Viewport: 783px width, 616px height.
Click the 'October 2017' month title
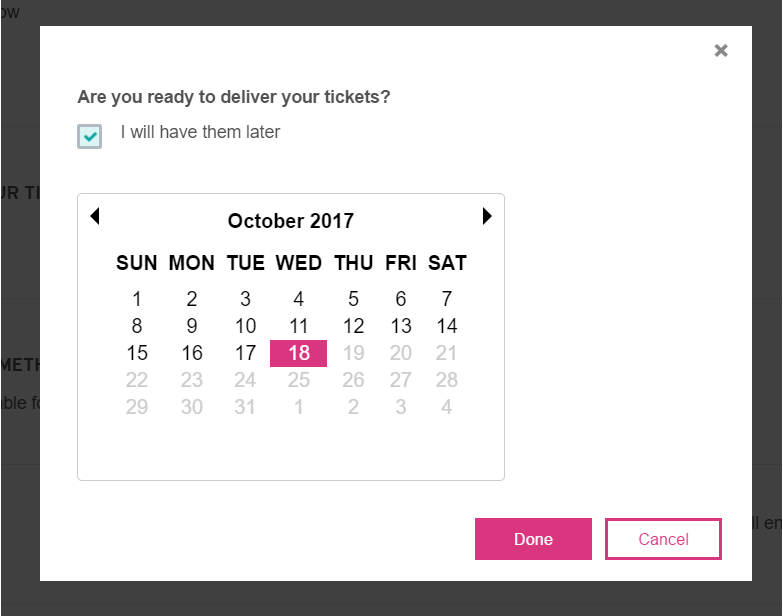290,221
